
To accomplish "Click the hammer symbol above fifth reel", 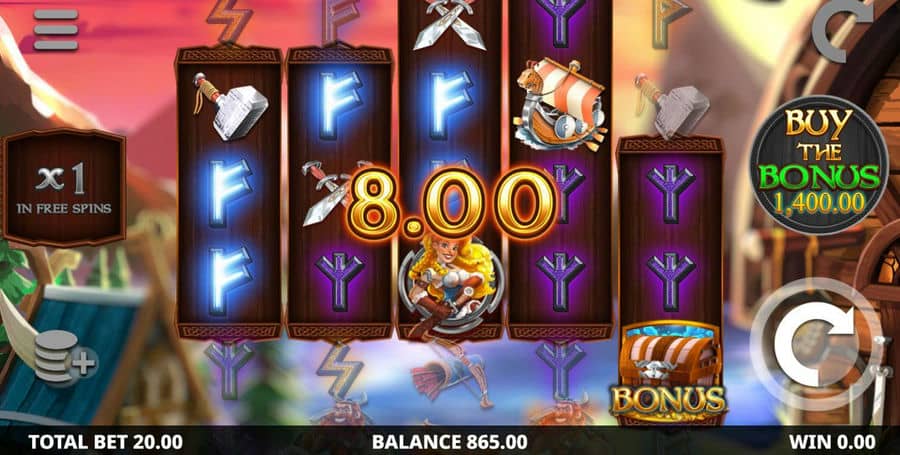I will pos(672,106).
